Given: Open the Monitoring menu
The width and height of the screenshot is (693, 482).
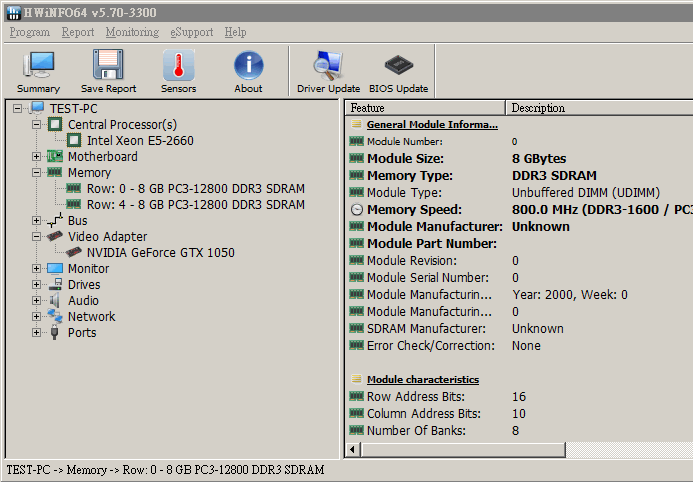Looking at the screenshot, I should pyautogui.click(x=132, y=32).
